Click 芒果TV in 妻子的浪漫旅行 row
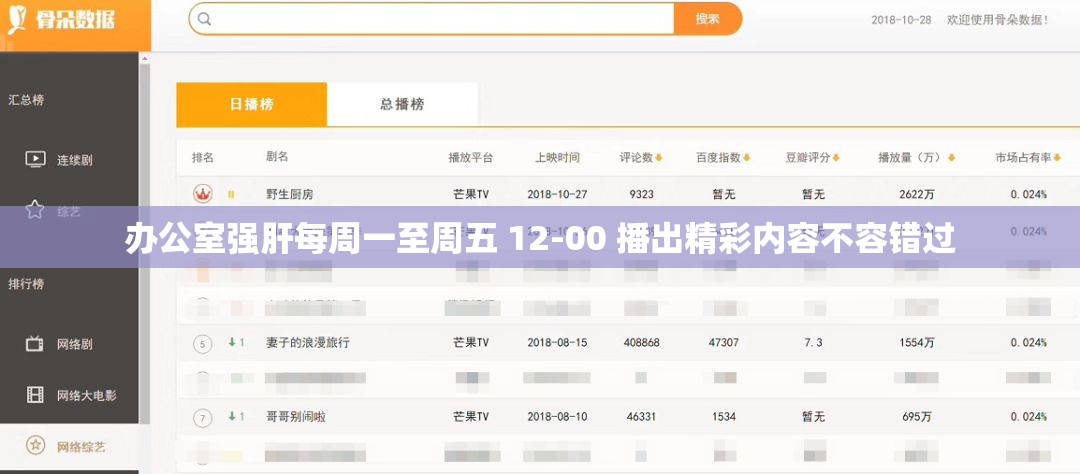 click(471, 342)
